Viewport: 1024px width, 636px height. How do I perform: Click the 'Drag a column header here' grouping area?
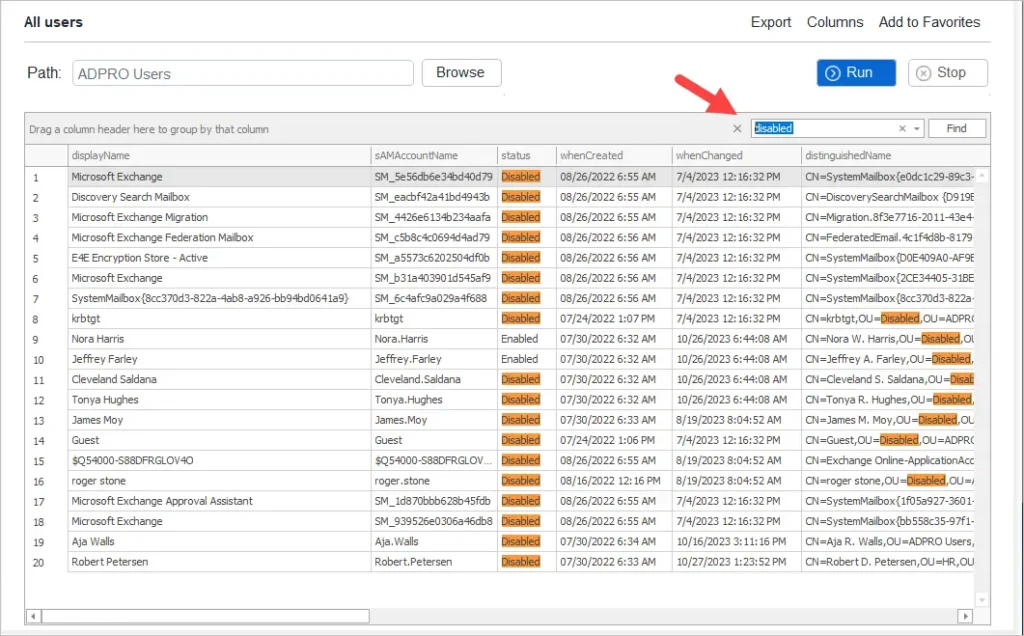pyautogui.click(x=149, y=129)
